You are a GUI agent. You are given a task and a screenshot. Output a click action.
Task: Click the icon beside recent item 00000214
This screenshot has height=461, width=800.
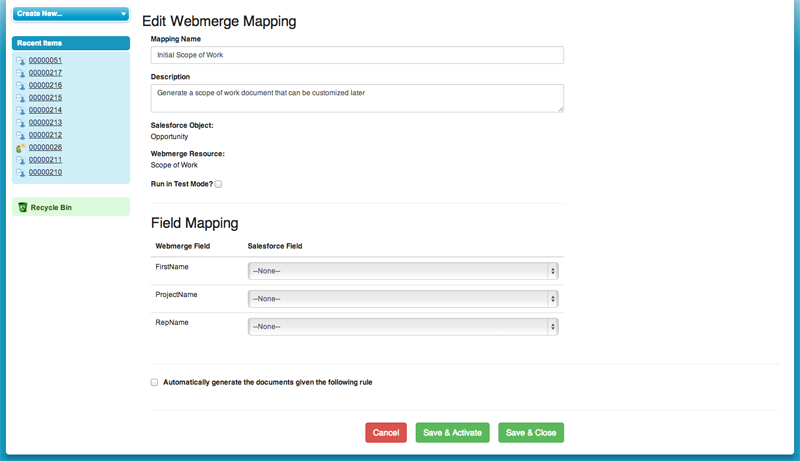(20, 110)
